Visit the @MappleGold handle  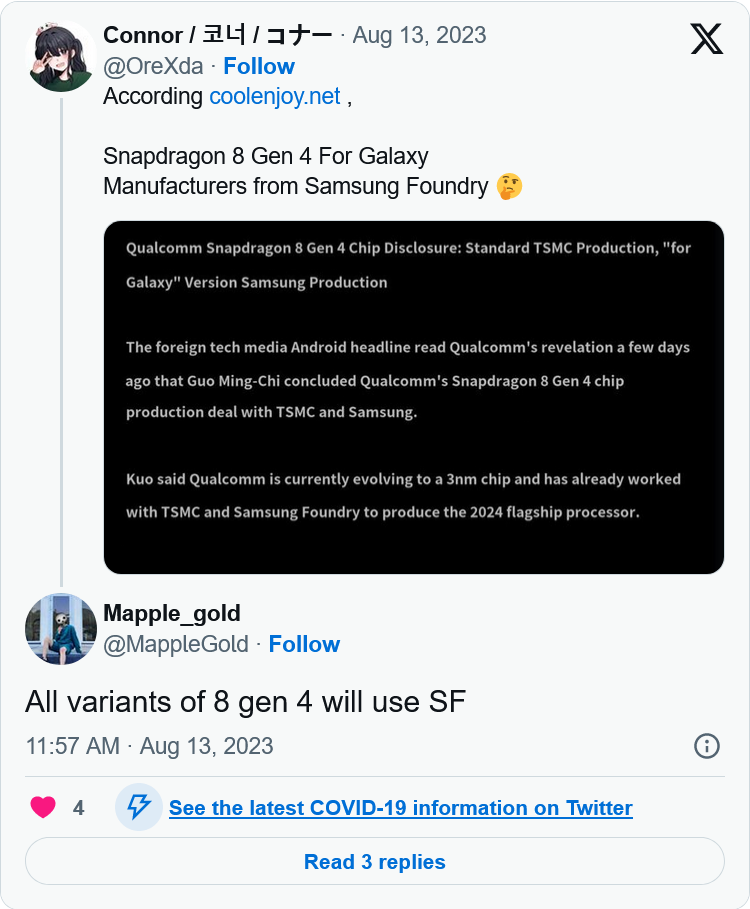pos(176,644)
